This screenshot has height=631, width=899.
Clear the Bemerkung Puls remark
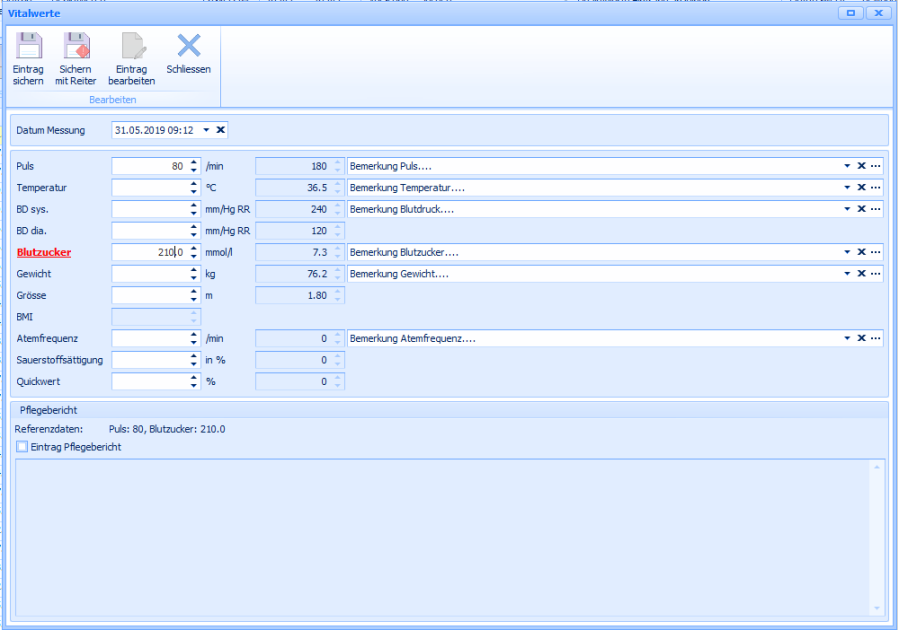pyautogui.click(x=861, y=166)
